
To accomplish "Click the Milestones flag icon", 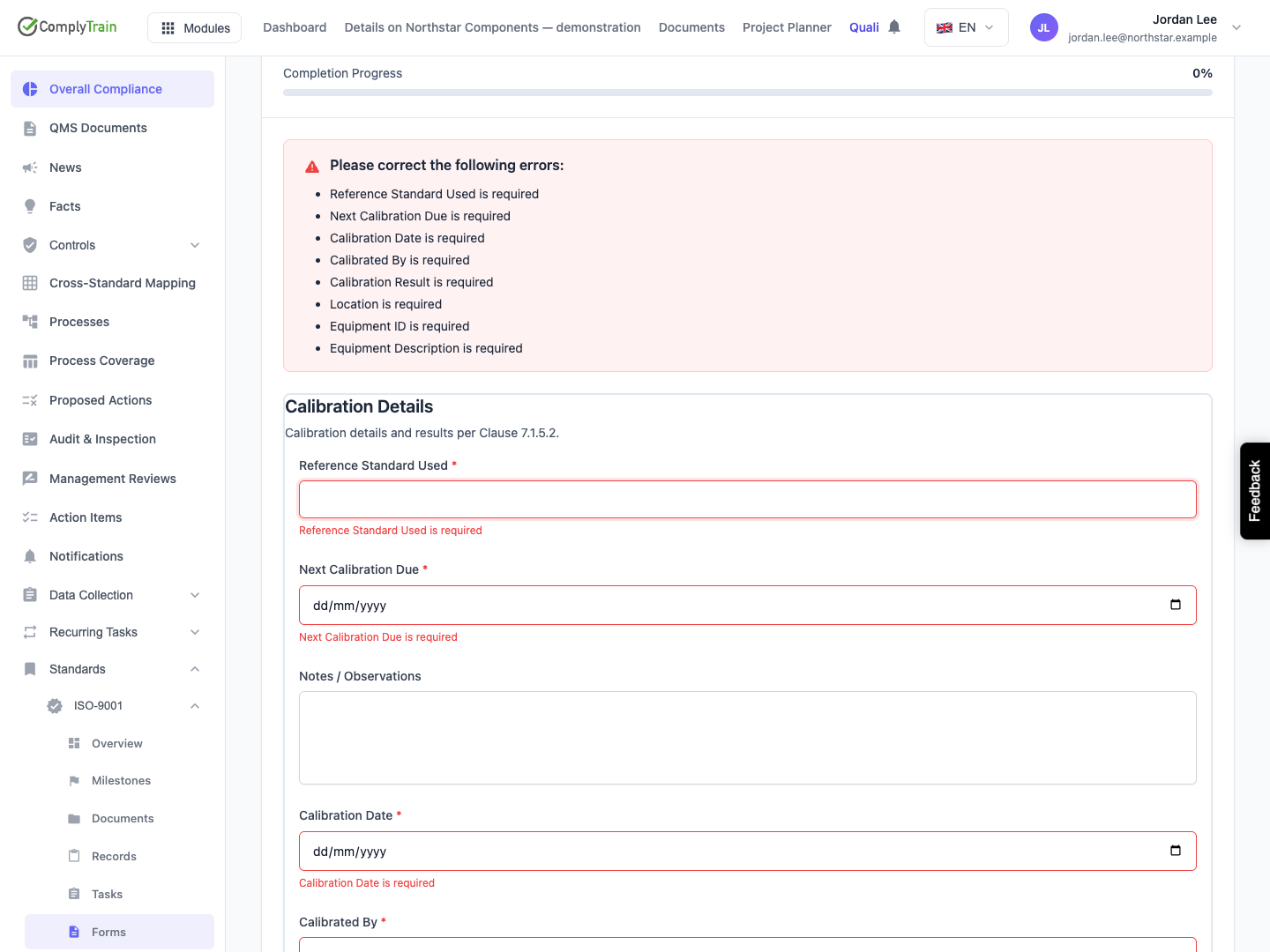I will pyautogui.click(x=74, y=781).
